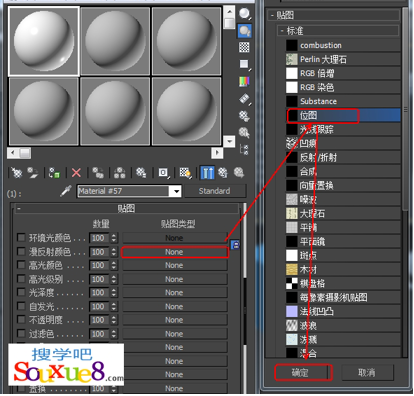Click the Go to Parent icon
The height and width of the screenshot is (396, 414).
pos(223,173)
